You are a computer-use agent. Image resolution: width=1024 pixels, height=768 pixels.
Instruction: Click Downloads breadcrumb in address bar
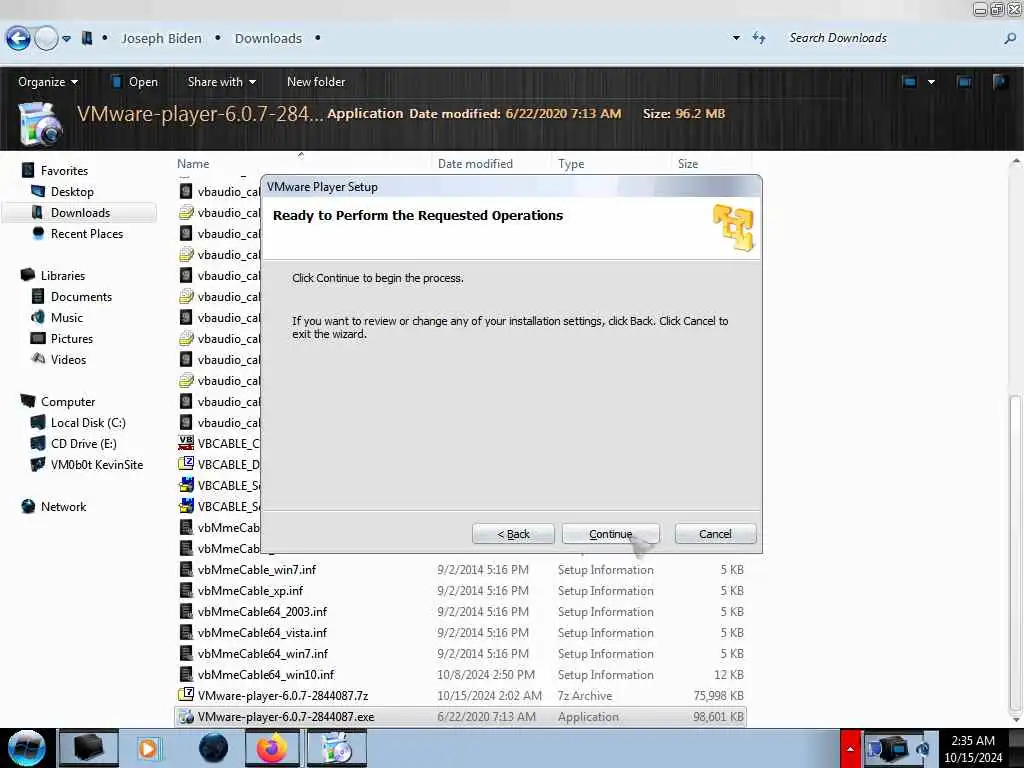click(268, 39)
